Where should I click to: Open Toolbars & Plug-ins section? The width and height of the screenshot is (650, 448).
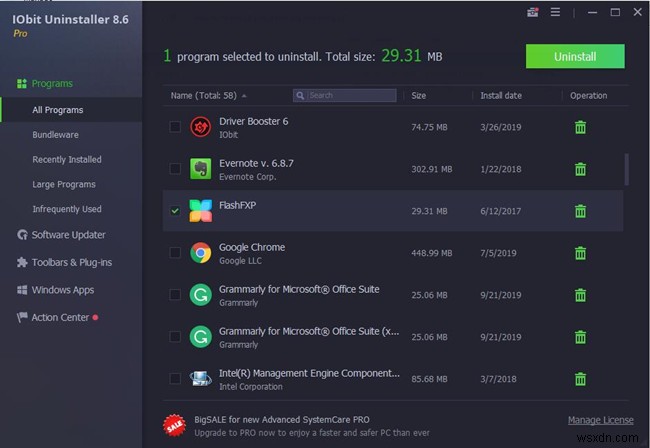click(72, 262)
